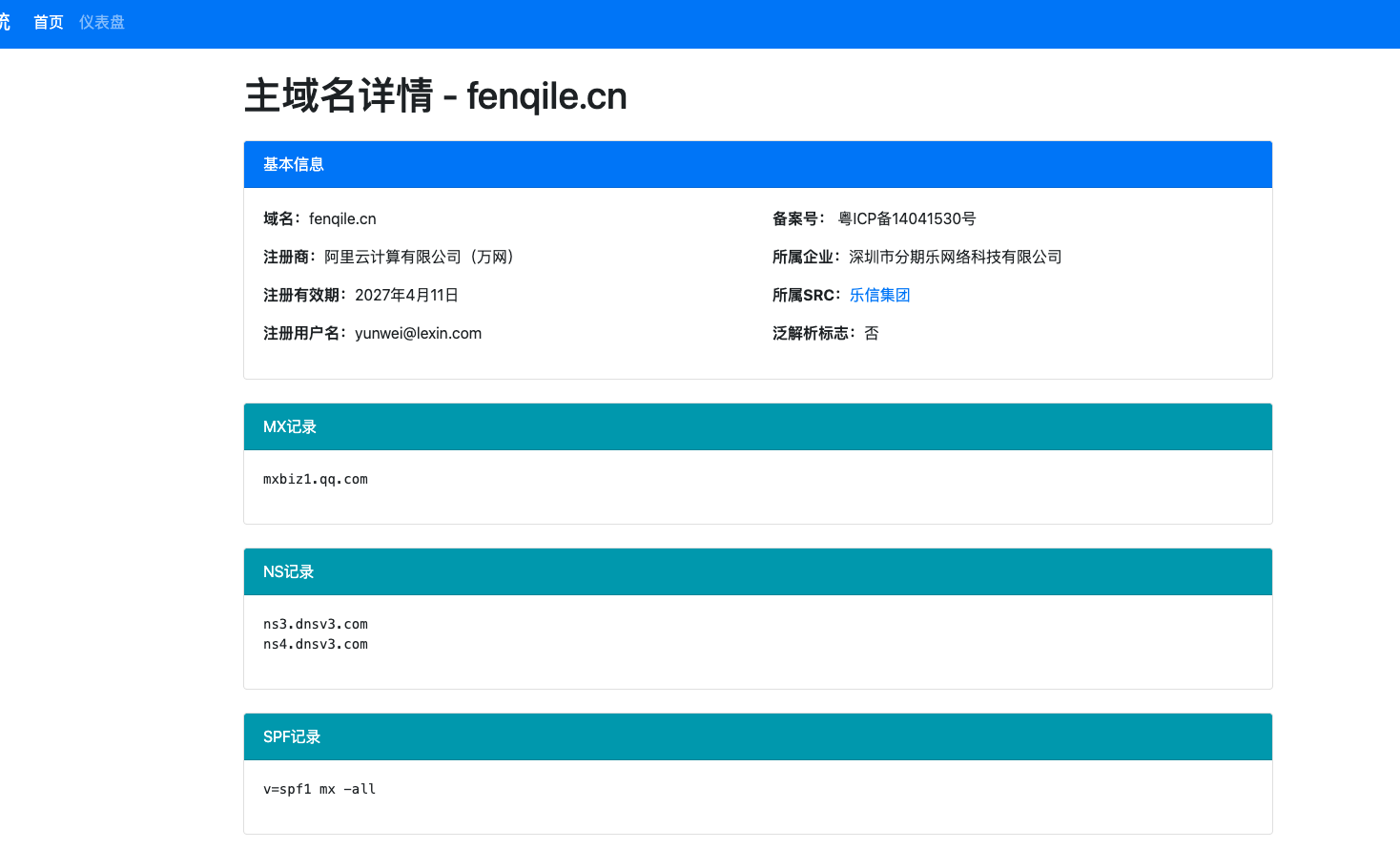Open the 乐信集团 SRC link

(879, 295)
